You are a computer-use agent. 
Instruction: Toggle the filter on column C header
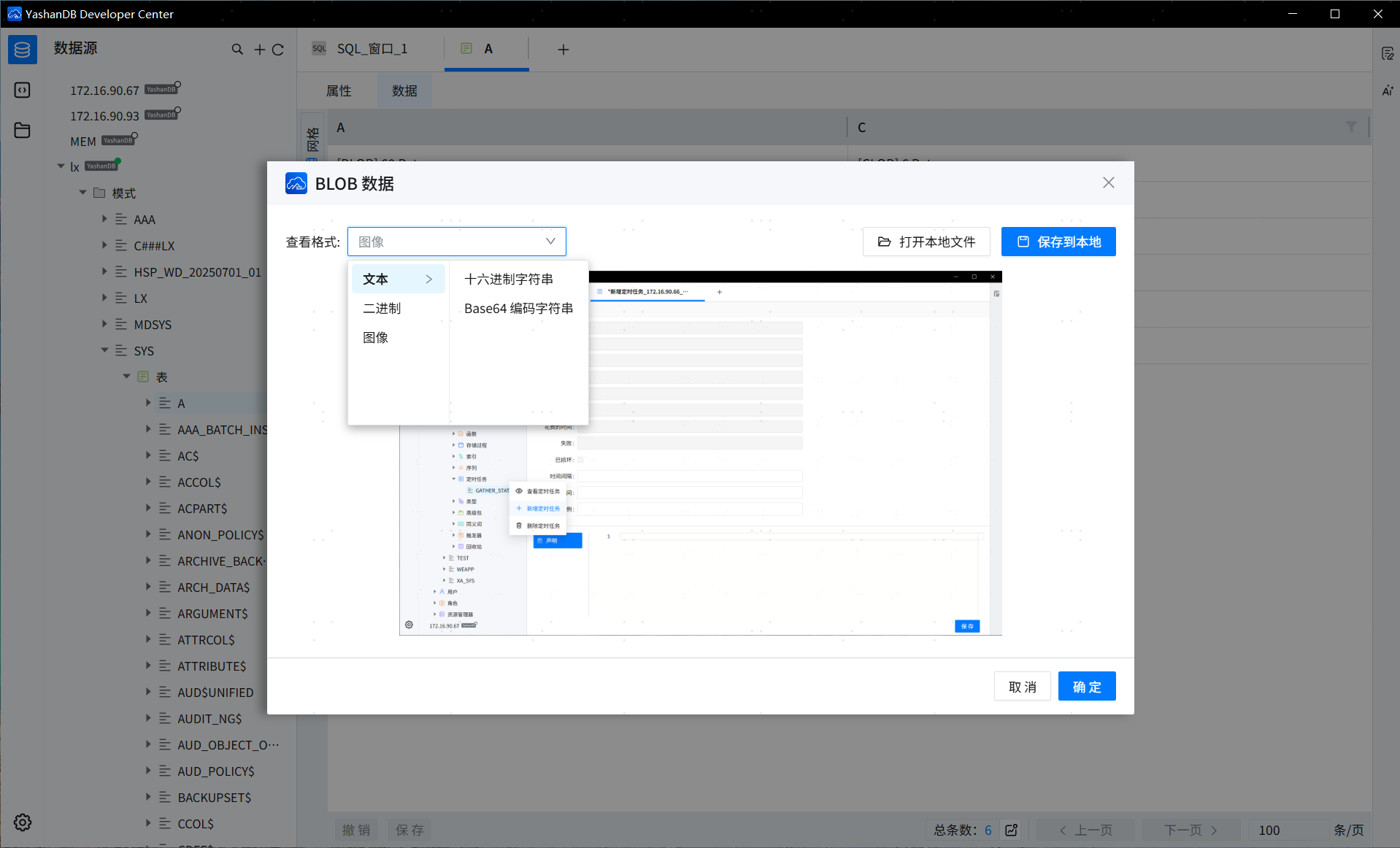click(x=1352, y=127)
